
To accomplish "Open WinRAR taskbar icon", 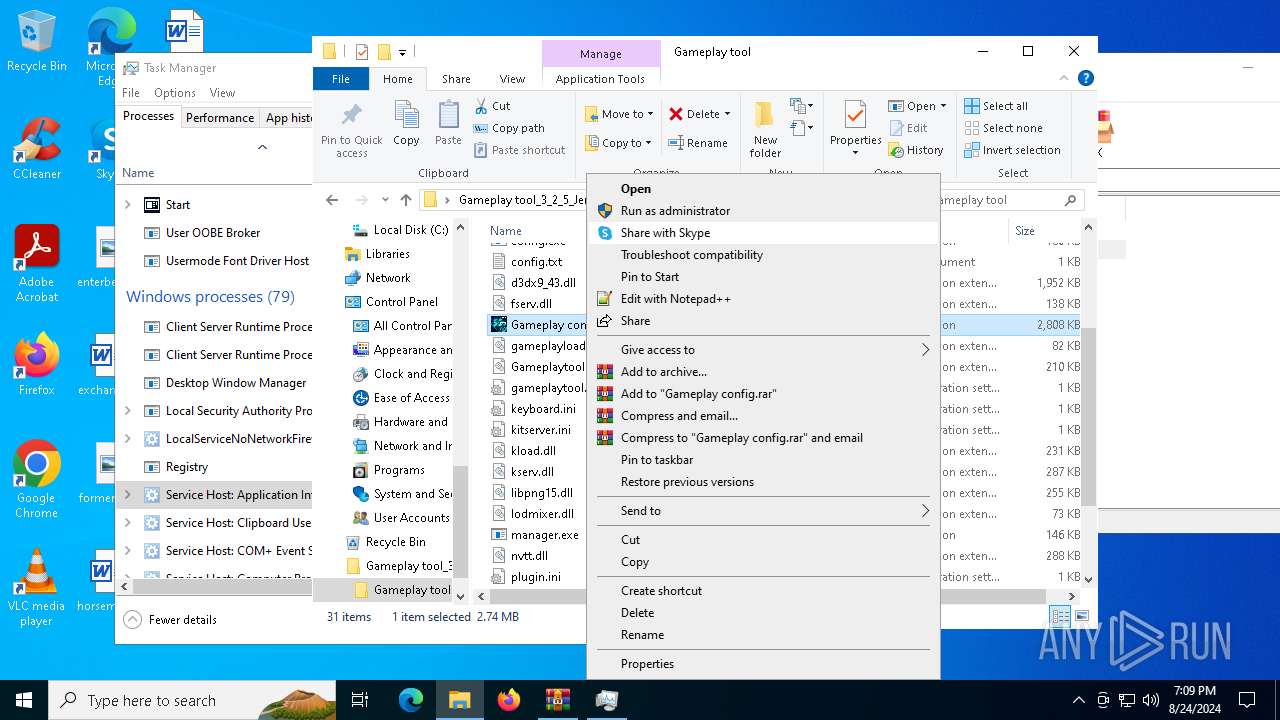I will (557, 700).
